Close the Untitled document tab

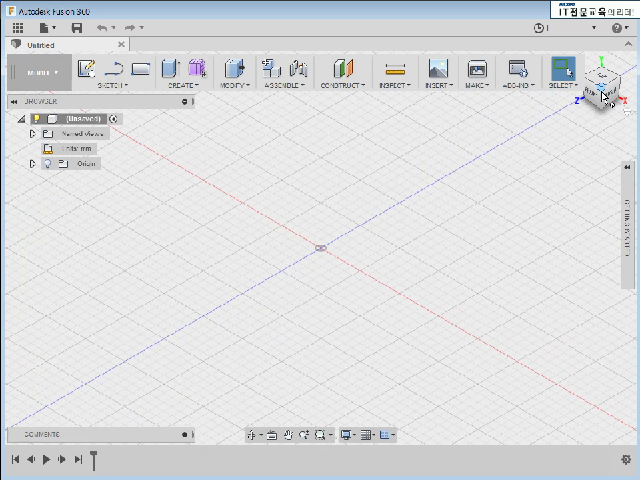[x=121, y=44]
